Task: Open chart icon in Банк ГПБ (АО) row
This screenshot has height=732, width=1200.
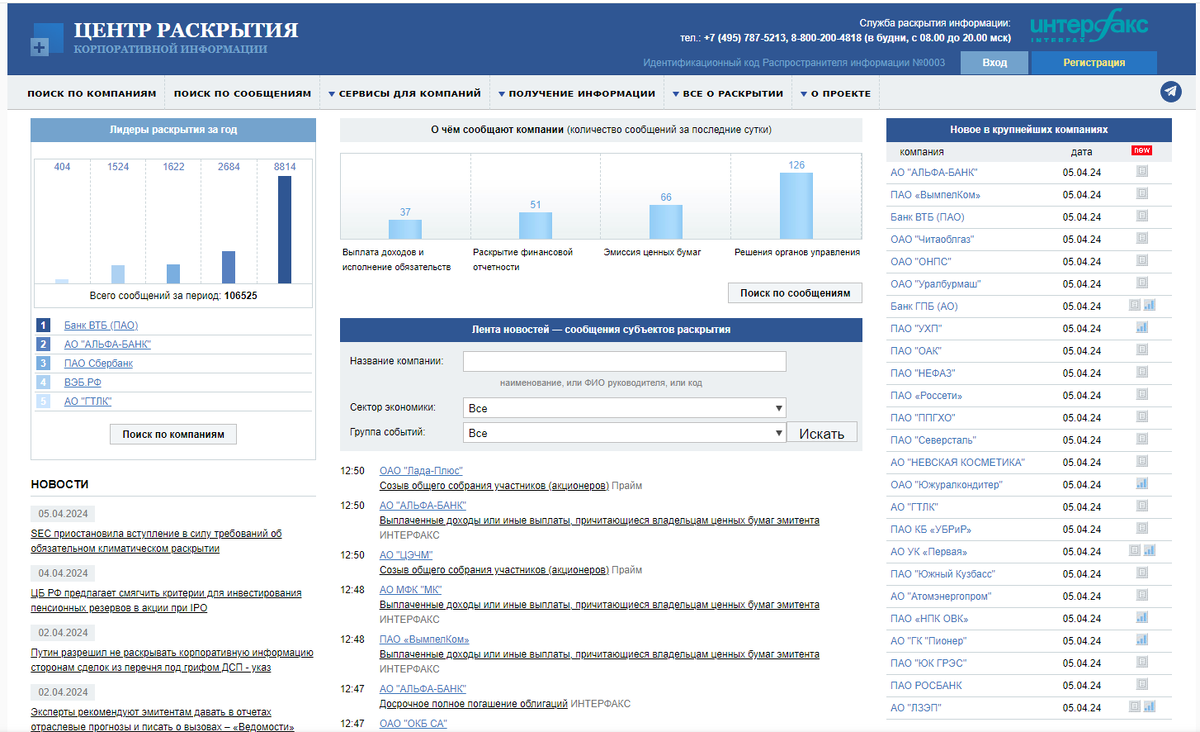Action: [x=1150, y=305]
